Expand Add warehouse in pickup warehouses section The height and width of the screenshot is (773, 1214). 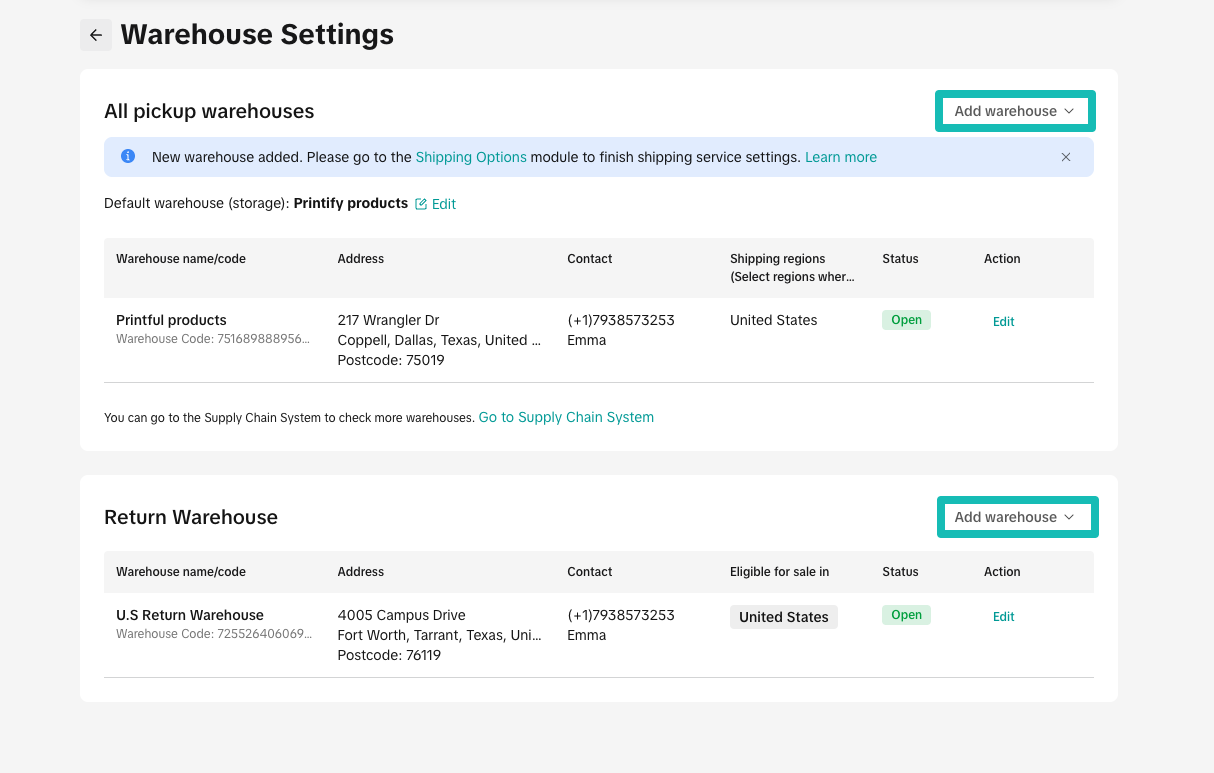[x=1014, y=111]
